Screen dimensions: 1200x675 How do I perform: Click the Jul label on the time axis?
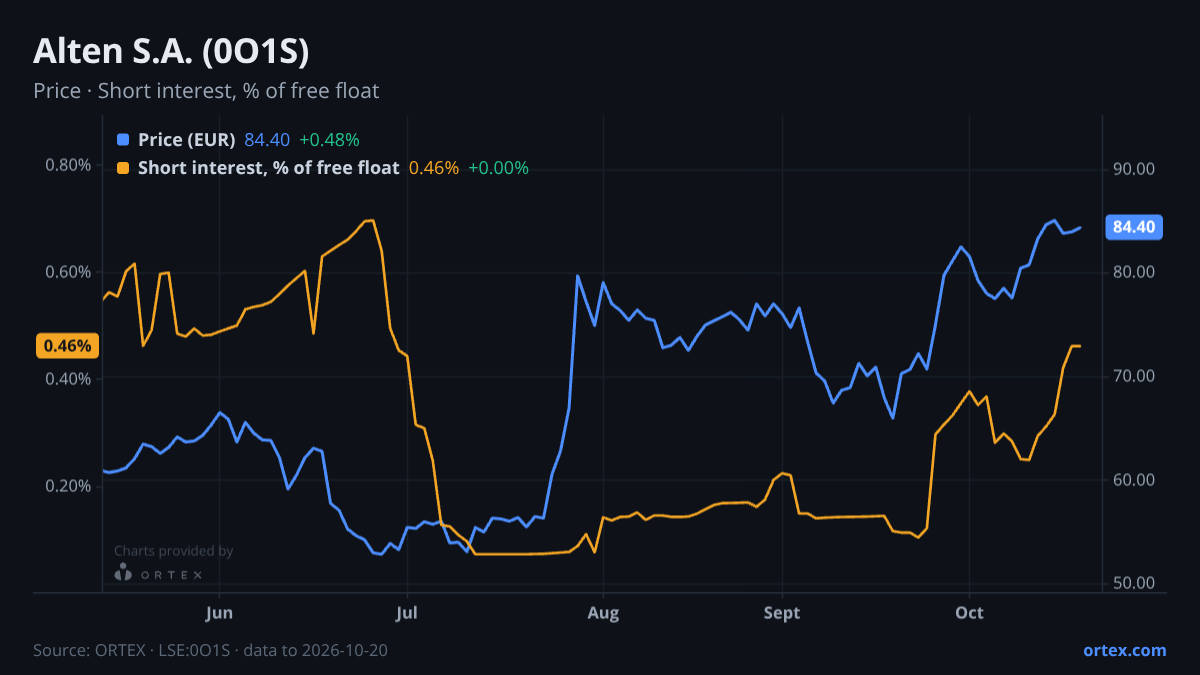point(406,613)
